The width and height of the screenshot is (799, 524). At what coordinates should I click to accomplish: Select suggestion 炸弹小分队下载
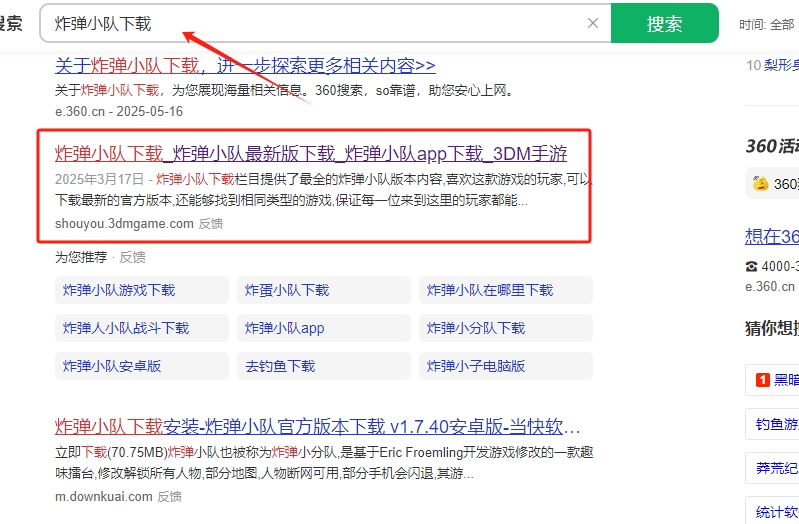point(505,328)
